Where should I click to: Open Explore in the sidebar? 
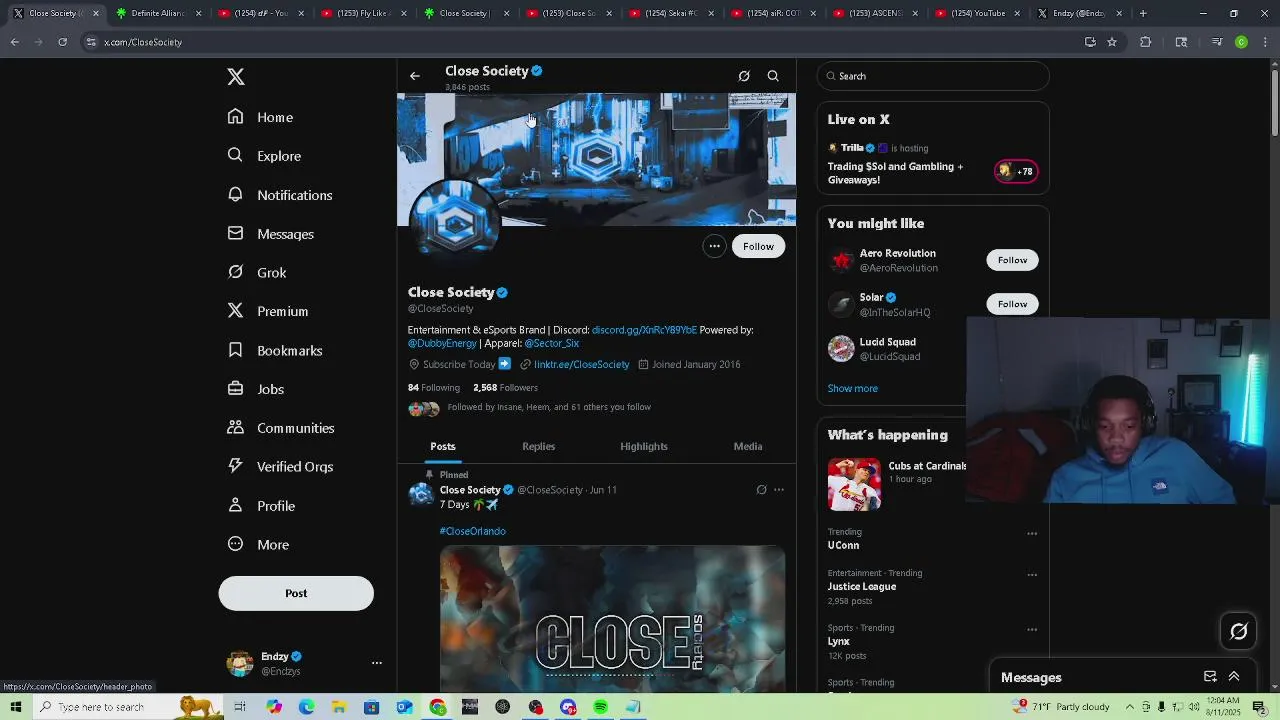[264, 156]
